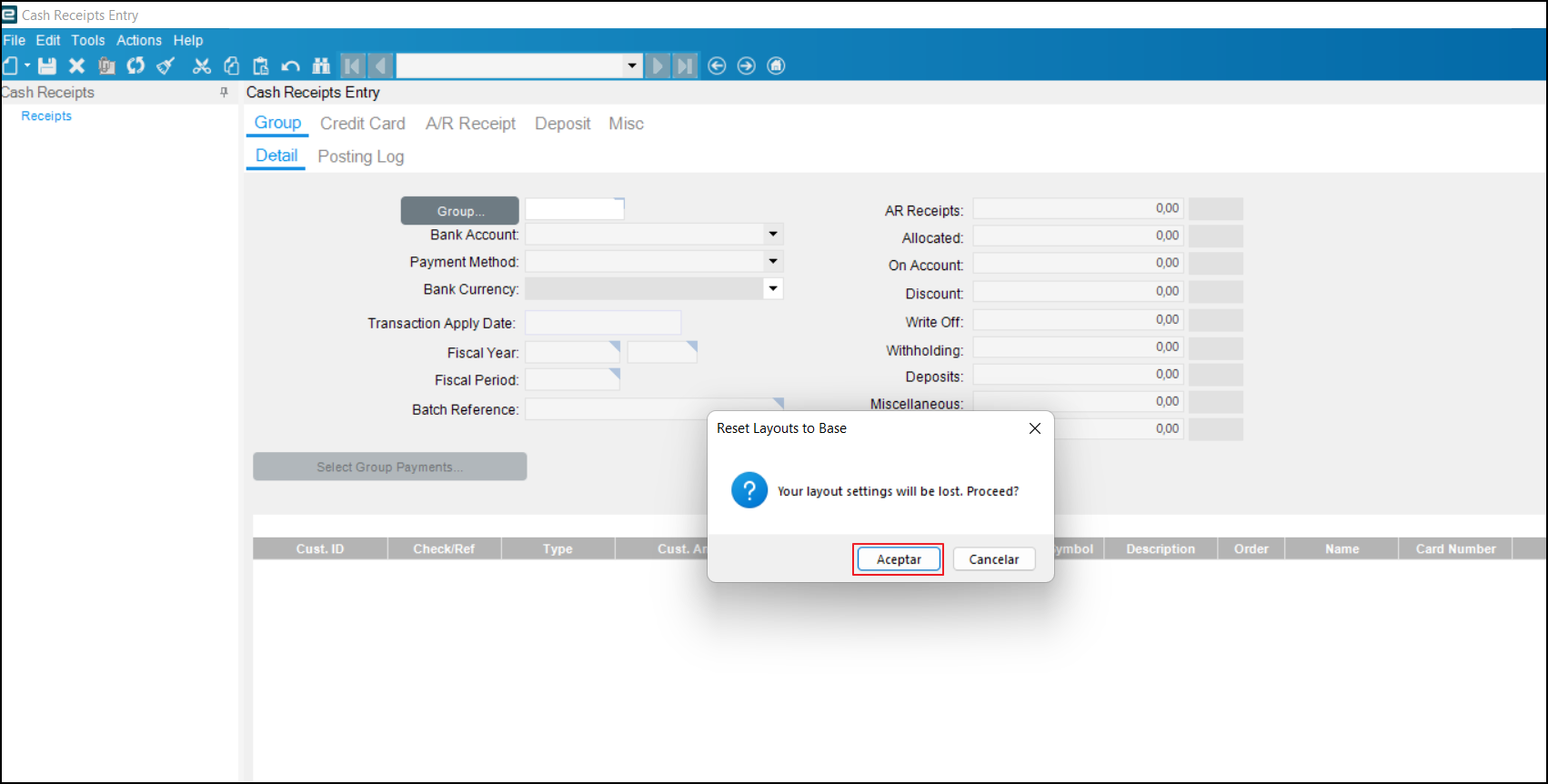Click the Check/Ref column header
Screen dimensions: 1548x784
tap(444, 548)
